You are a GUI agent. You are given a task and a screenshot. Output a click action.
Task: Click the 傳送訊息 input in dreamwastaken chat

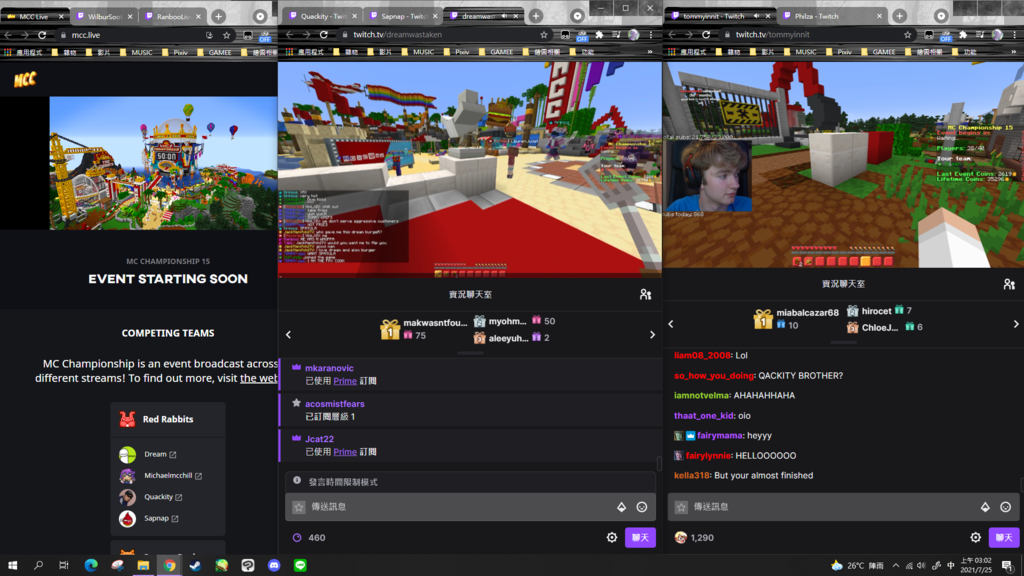(x=470, y=507)
